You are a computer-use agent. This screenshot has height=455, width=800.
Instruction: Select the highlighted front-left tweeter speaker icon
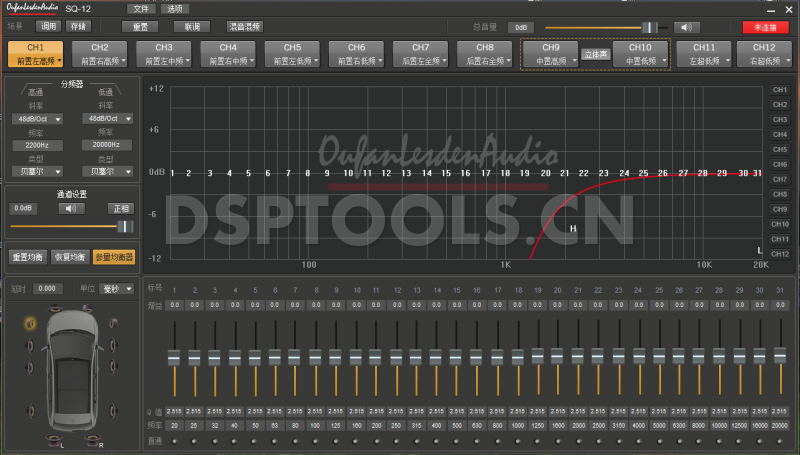pos(30,323)
